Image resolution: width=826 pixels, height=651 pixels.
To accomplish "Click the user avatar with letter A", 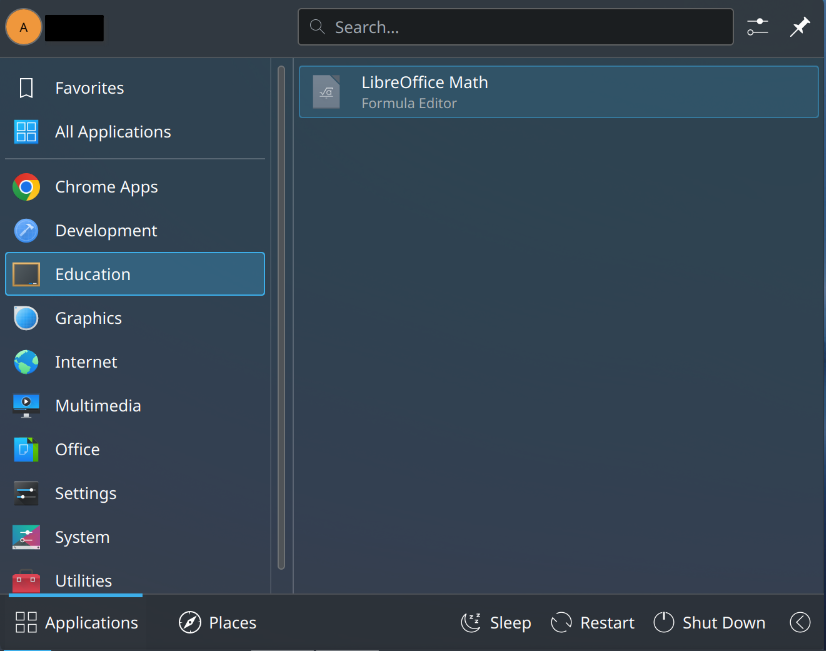I will (24, 27).
